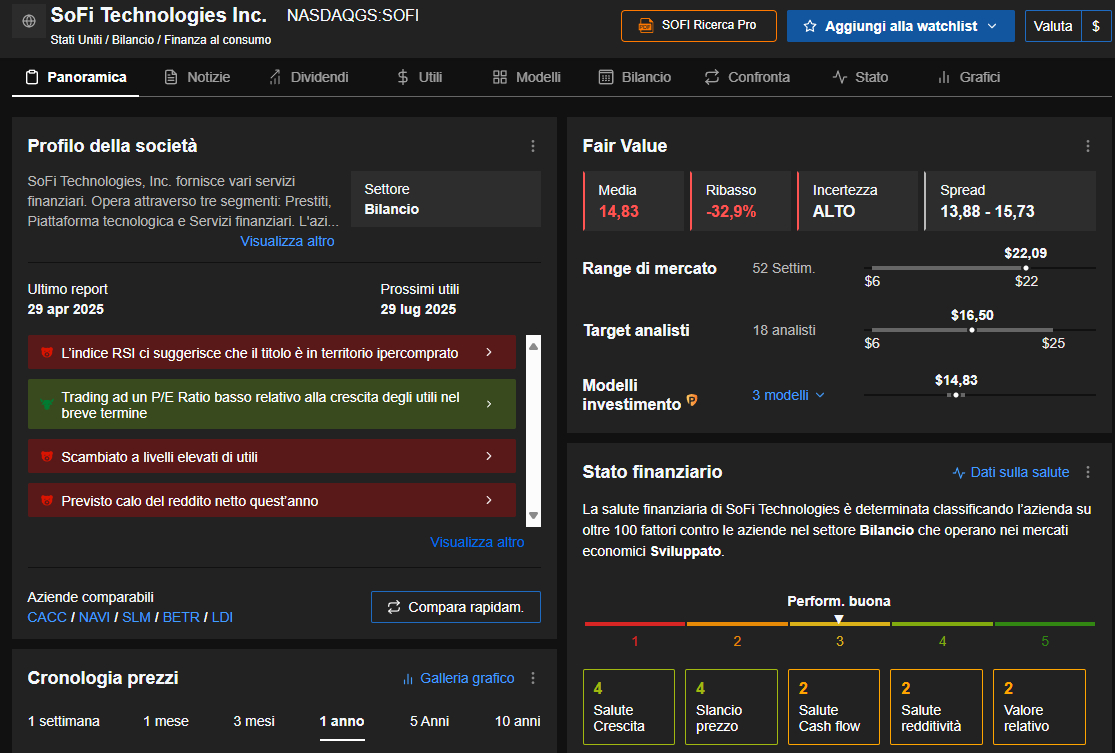The width and height of the screenshot is (1115, 753).
Task: Open comparable company SLM
Action: 137,617
